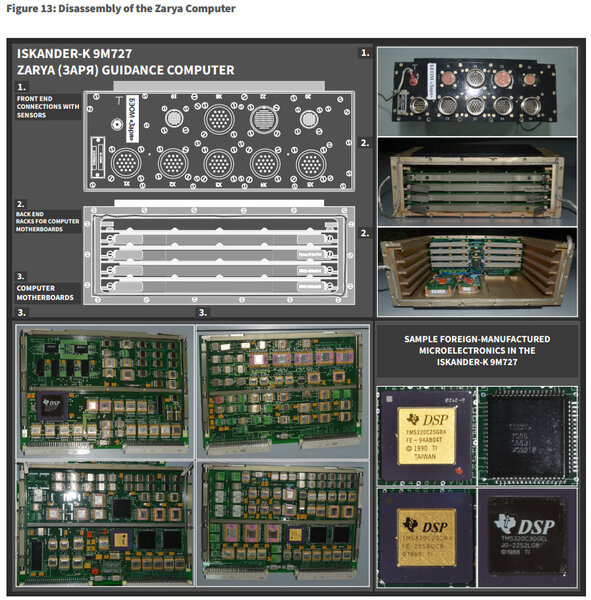Click the back end rack diagram
Image resolution: width=591 pixels, height=600 pixels.
219,255
